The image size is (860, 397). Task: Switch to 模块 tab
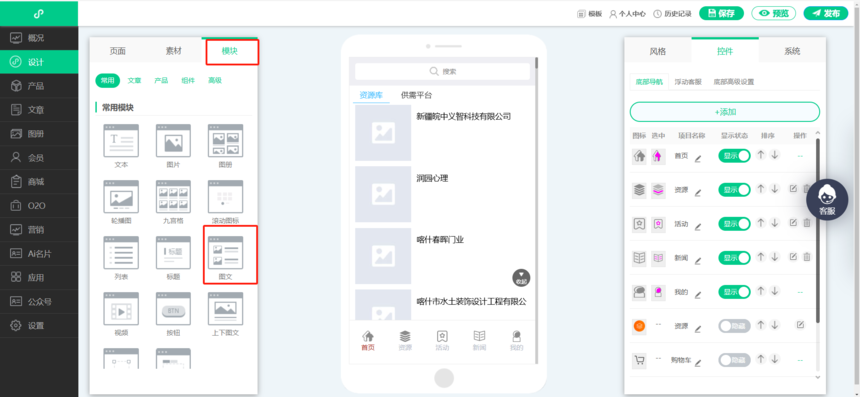coord(230,51)
